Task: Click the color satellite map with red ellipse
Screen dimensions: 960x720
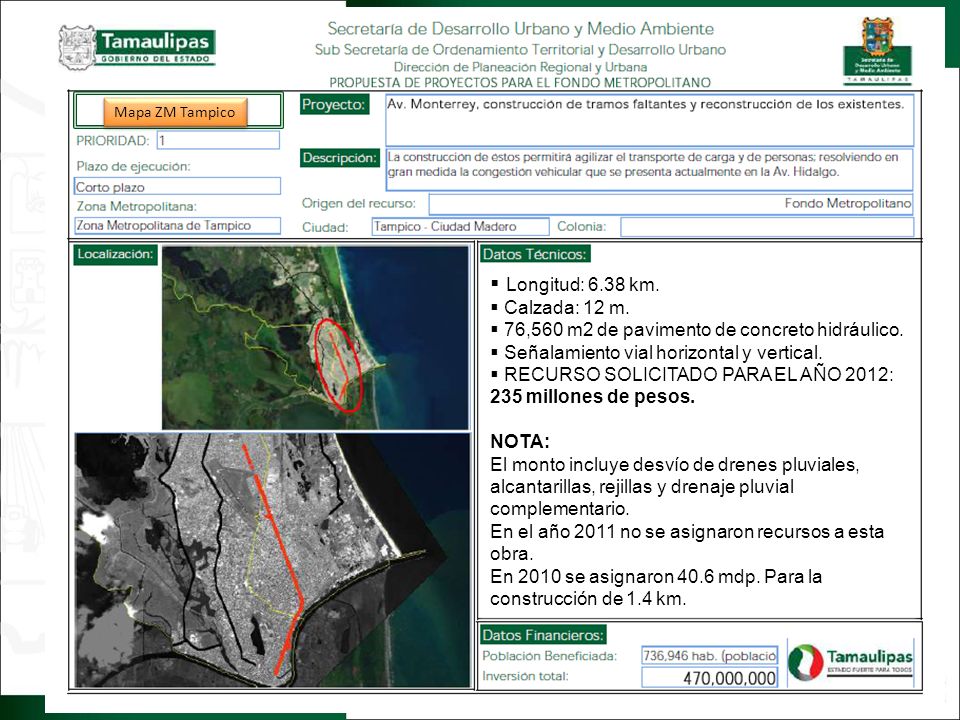Action: tap(315, 338)
